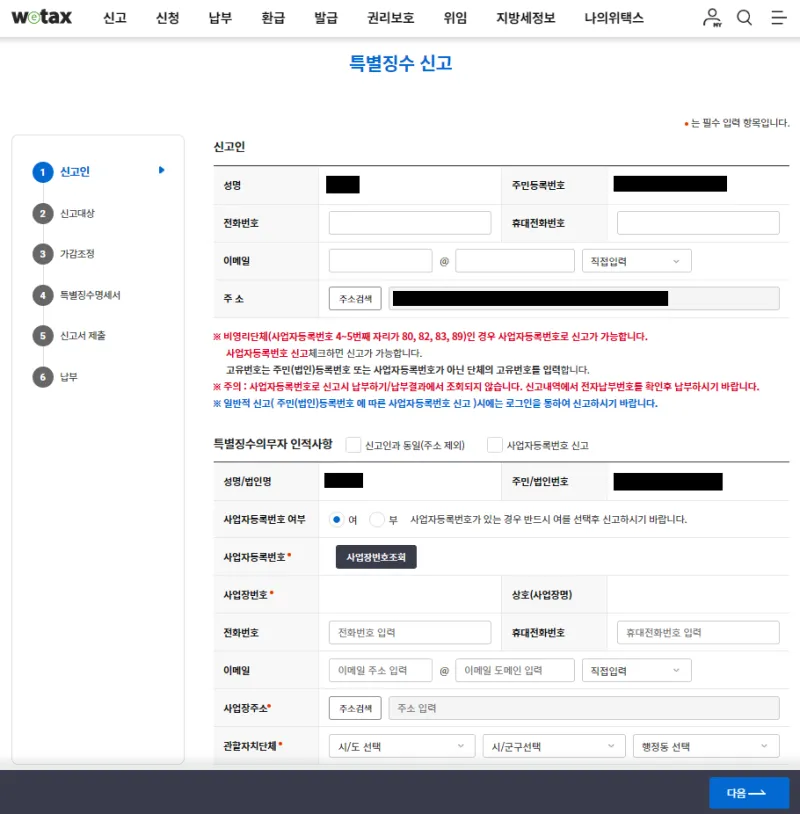The width and height of the screenshot is (800, 814).
Task: Expand the 행정동 선택 dropdown
Action: (x=705, y=746)
